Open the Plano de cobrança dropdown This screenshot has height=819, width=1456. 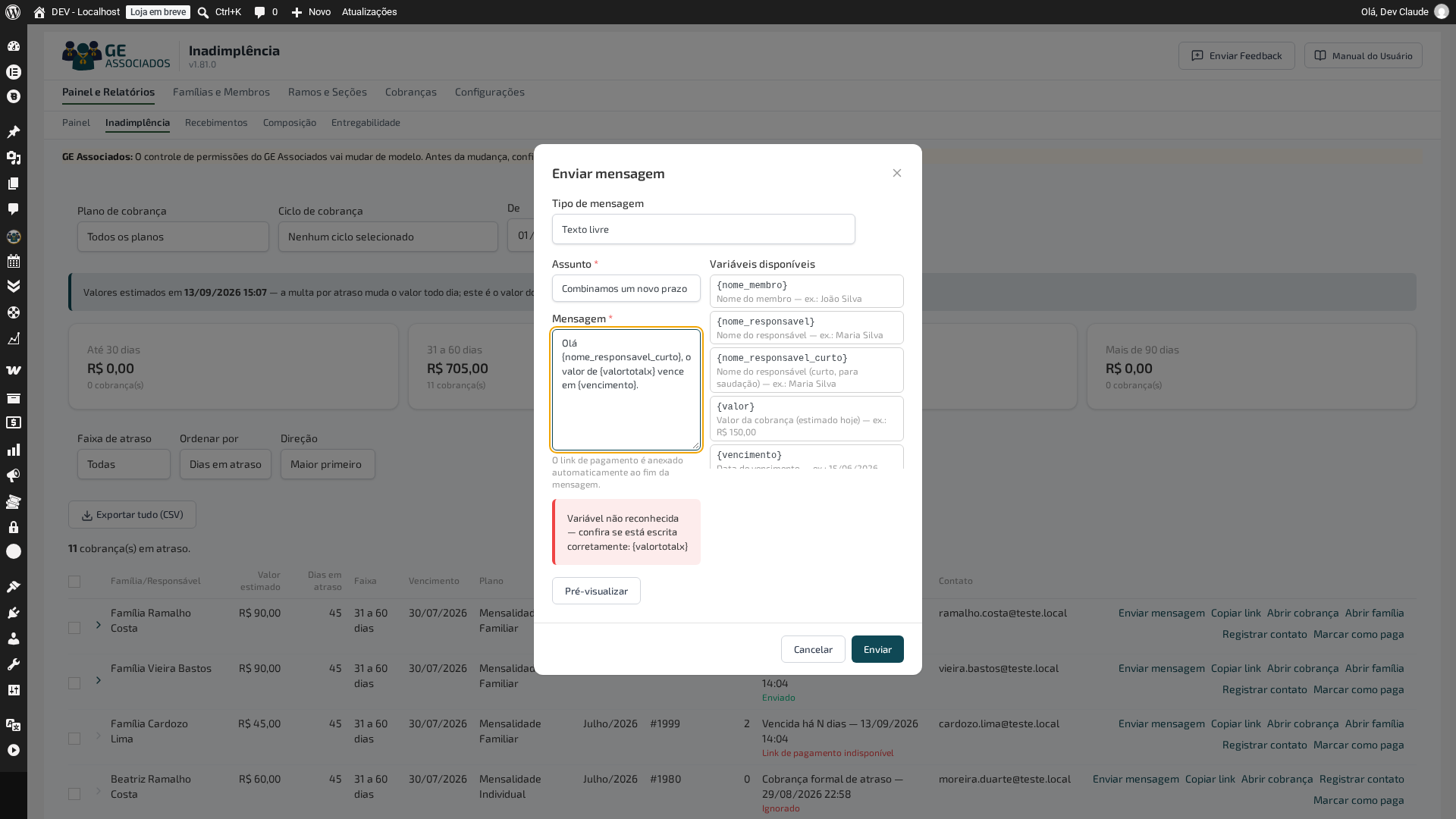tap(173, 237)
